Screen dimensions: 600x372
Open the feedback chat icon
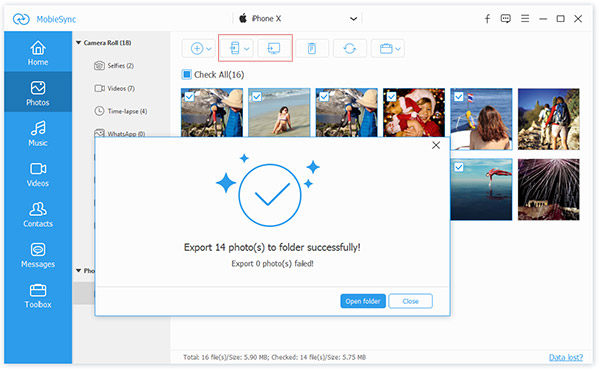point(505,18)
